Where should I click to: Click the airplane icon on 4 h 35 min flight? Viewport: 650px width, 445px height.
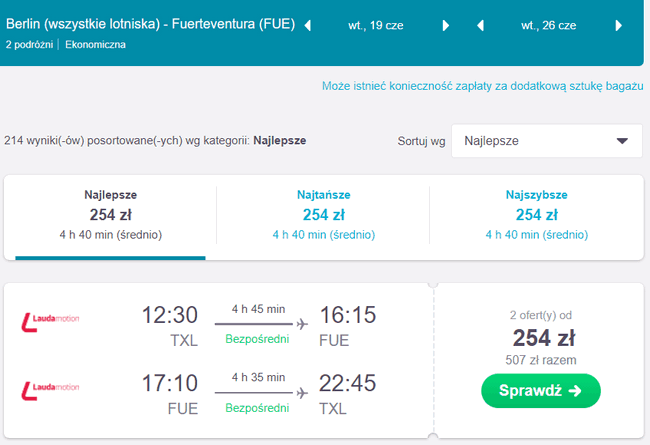(x=302, y=392)
